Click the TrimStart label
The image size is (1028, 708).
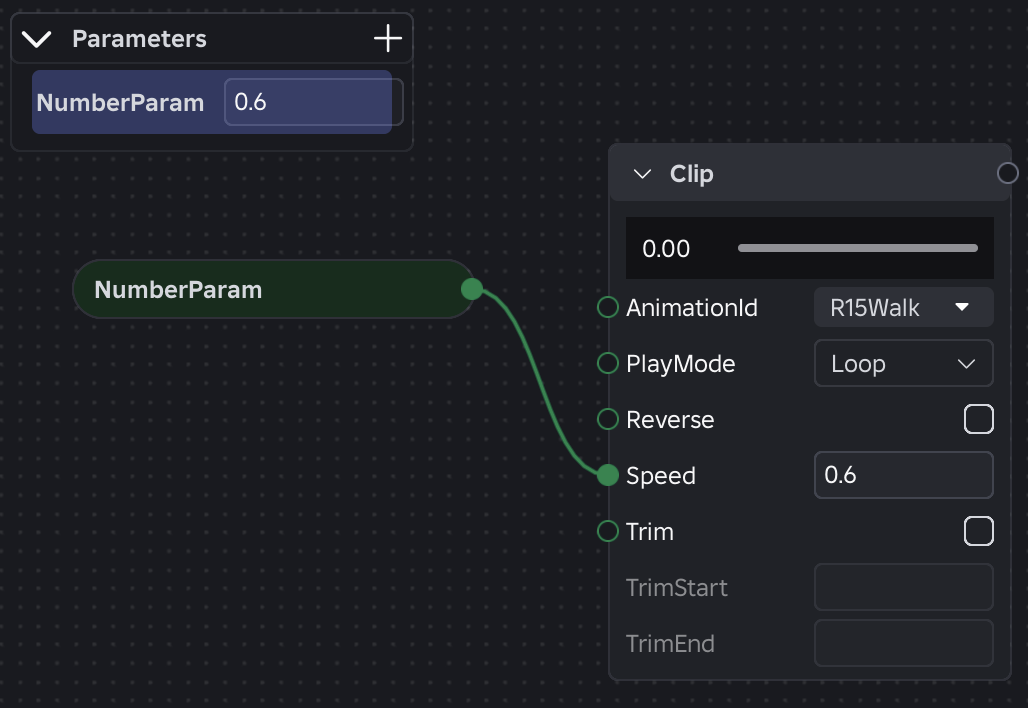coord(677,587)
